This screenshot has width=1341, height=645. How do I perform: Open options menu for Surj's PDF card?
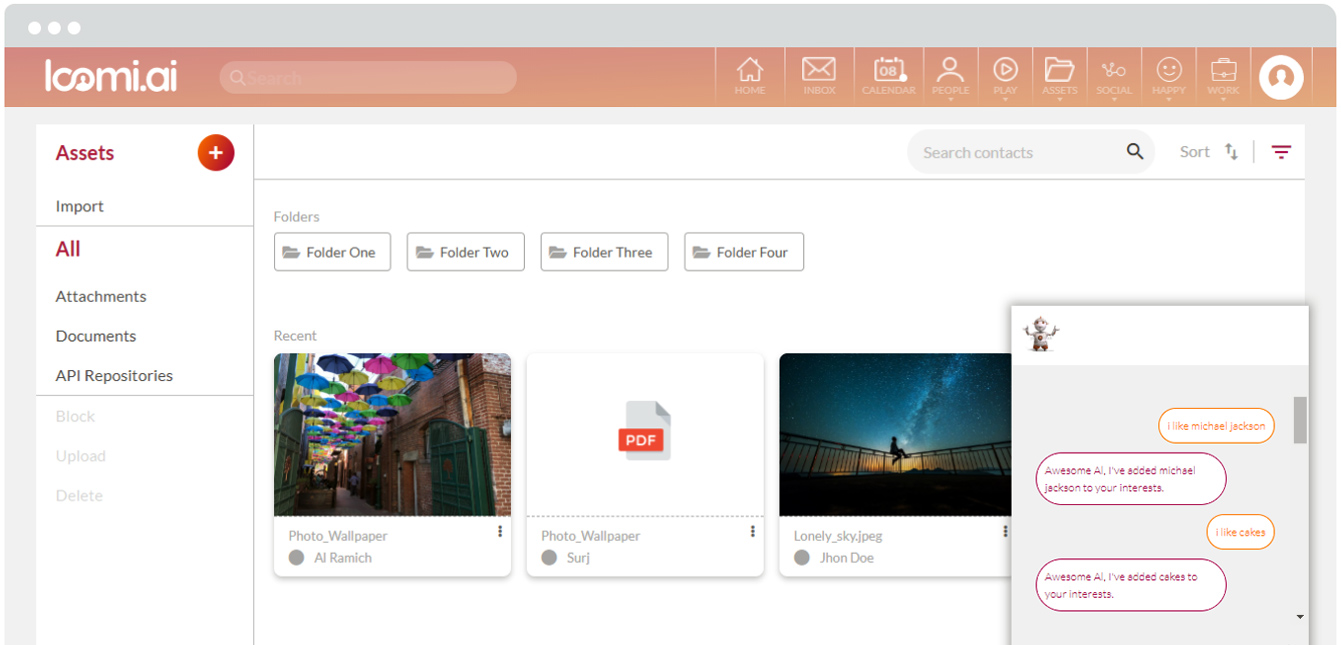point(752,532)
